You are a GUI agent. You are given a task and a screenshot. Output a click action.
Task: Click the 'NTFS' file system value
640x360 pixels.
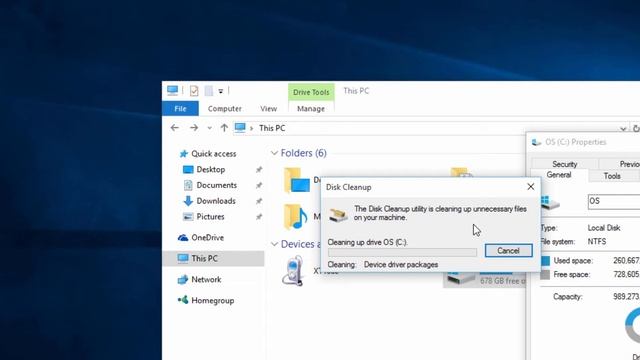tap(597, 242)
